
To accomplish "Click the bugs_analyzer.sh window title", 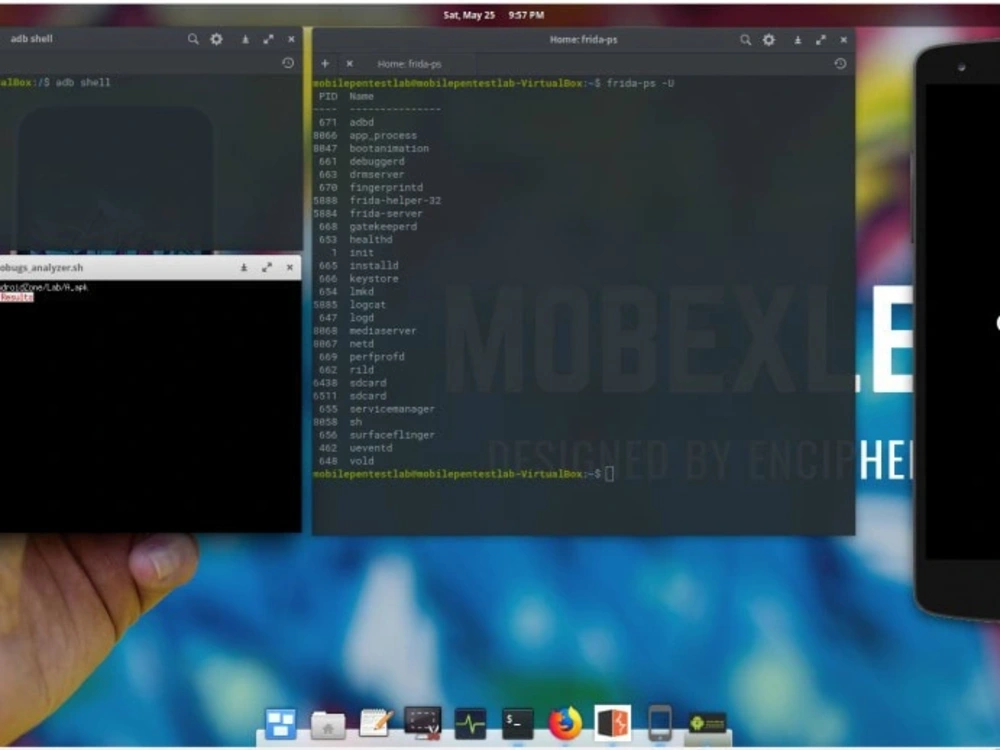I will (x=41, y=268).
